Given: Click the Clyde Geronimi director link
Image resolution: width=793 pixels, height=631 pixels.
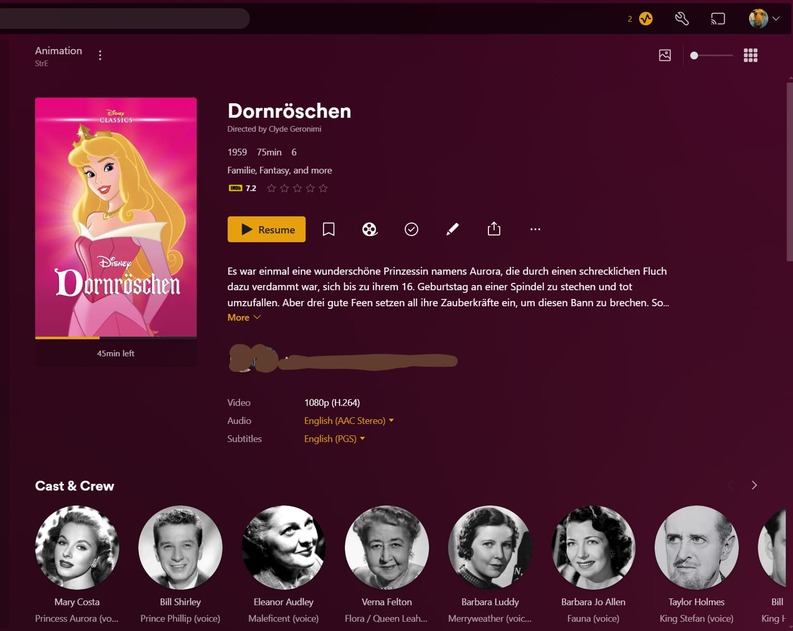Looking at the screenshot, I should coord(295,129).
